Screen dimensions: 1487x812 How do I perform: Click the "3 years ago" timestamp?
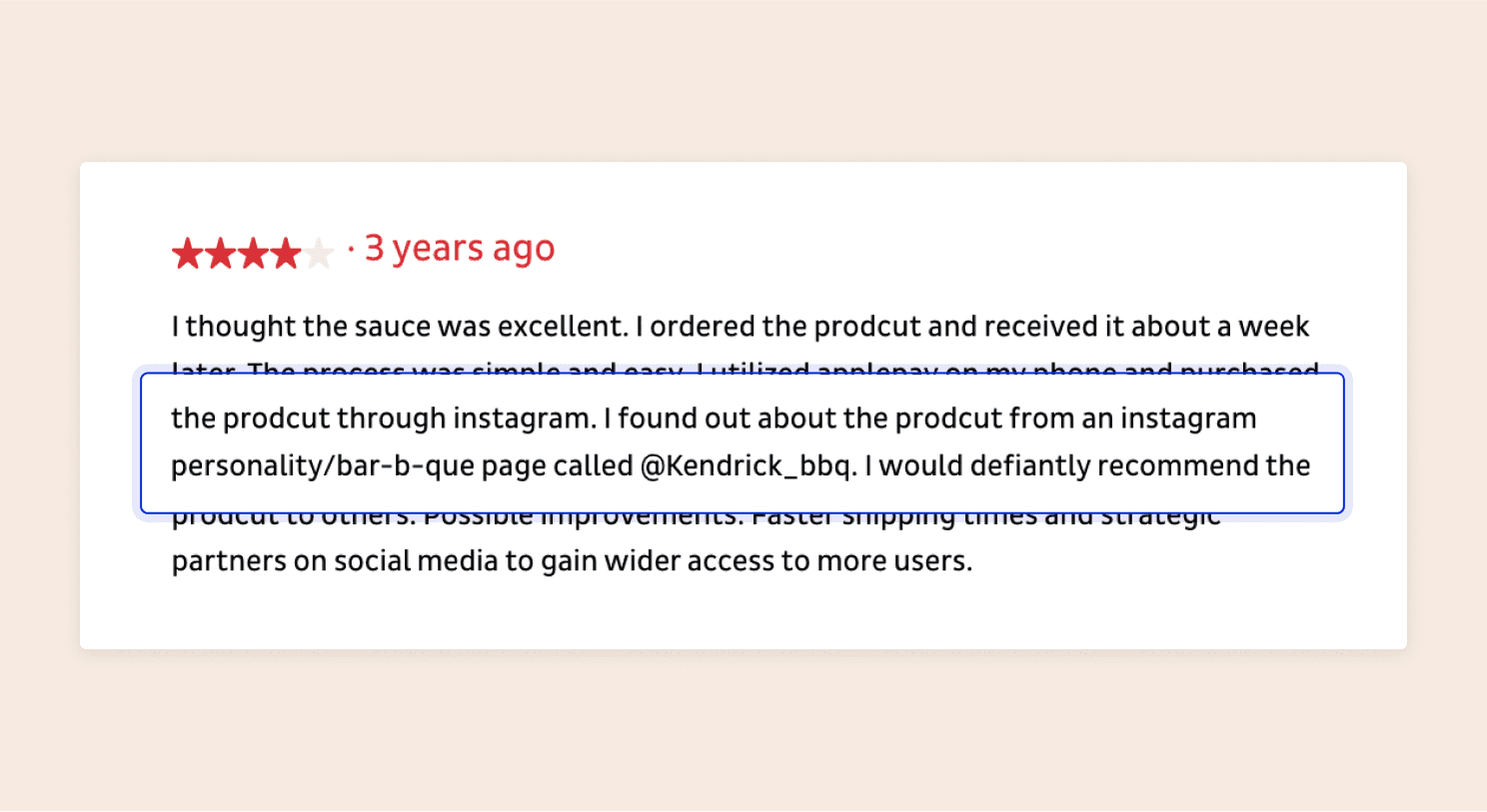click(x=459, y=249)
